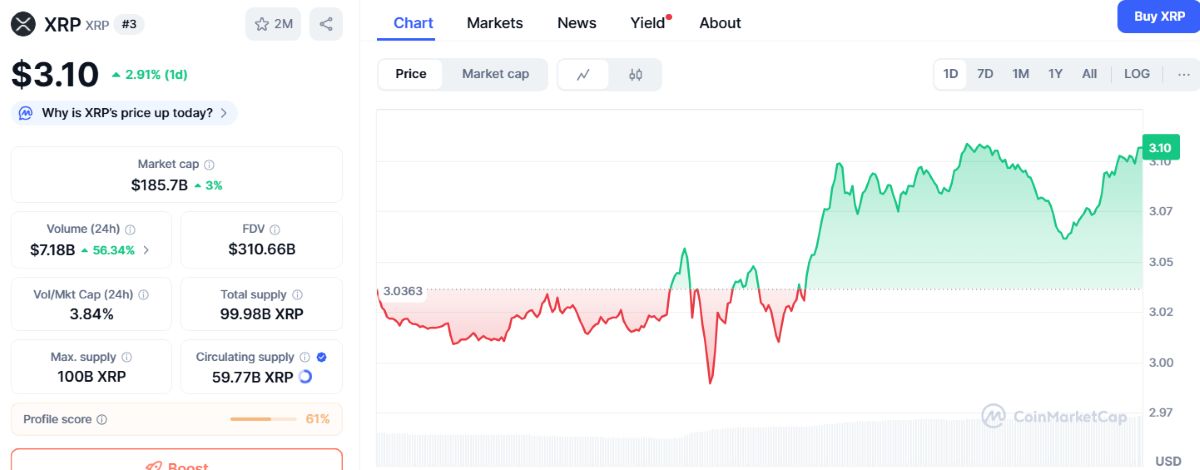
Task: Add XRP to watchlist via star button
Action: pyautogui.click(x=273, y=24)
